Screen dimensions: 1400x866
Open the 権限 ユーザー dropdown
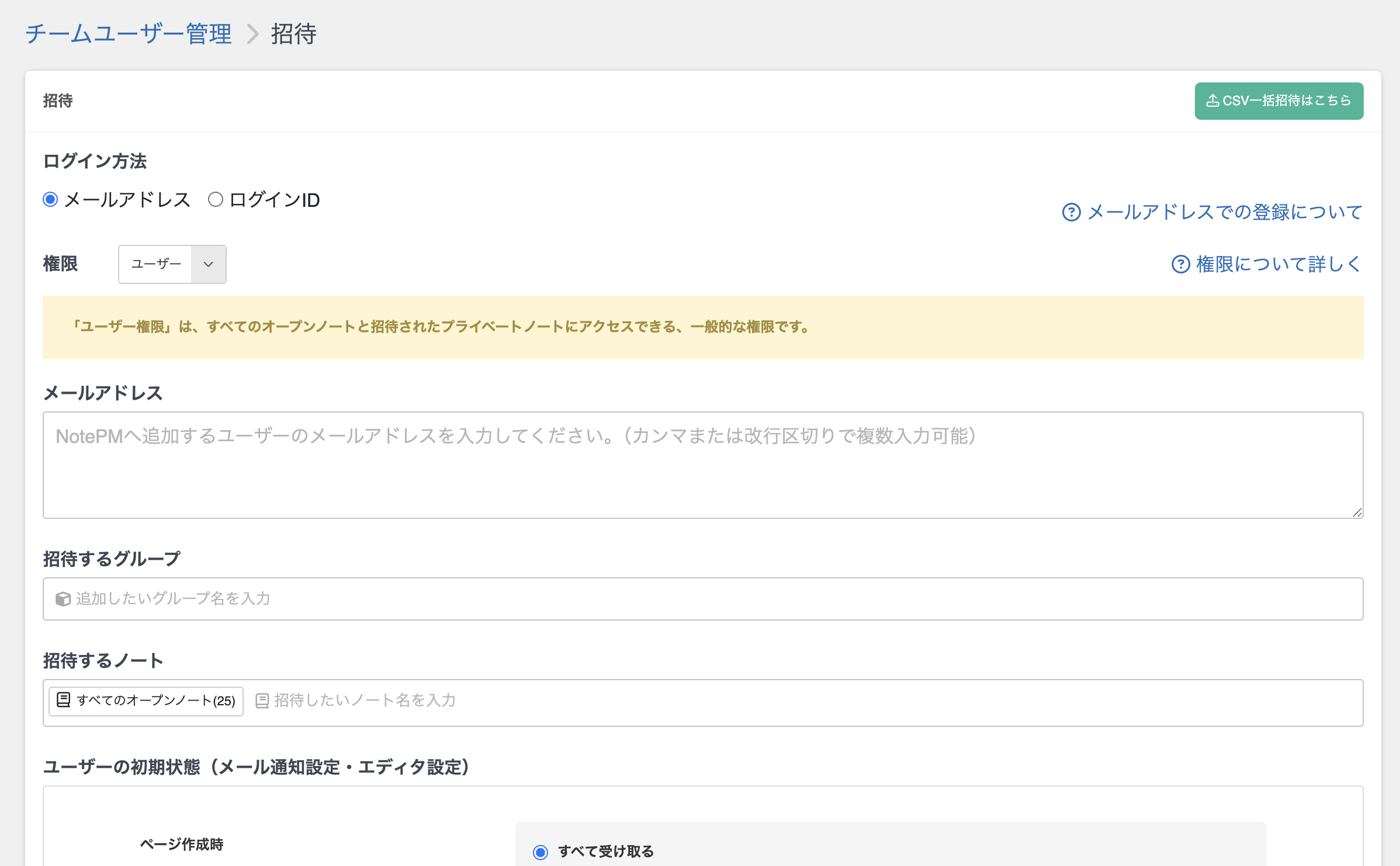tap(156, 264)
